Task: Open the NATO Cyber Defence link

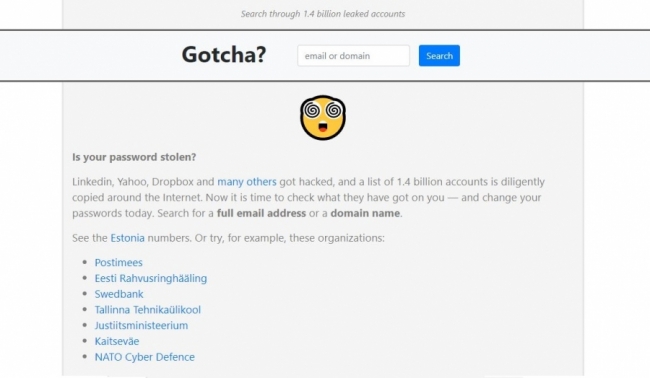Action: pyautogui.click(x=144, y=357)
